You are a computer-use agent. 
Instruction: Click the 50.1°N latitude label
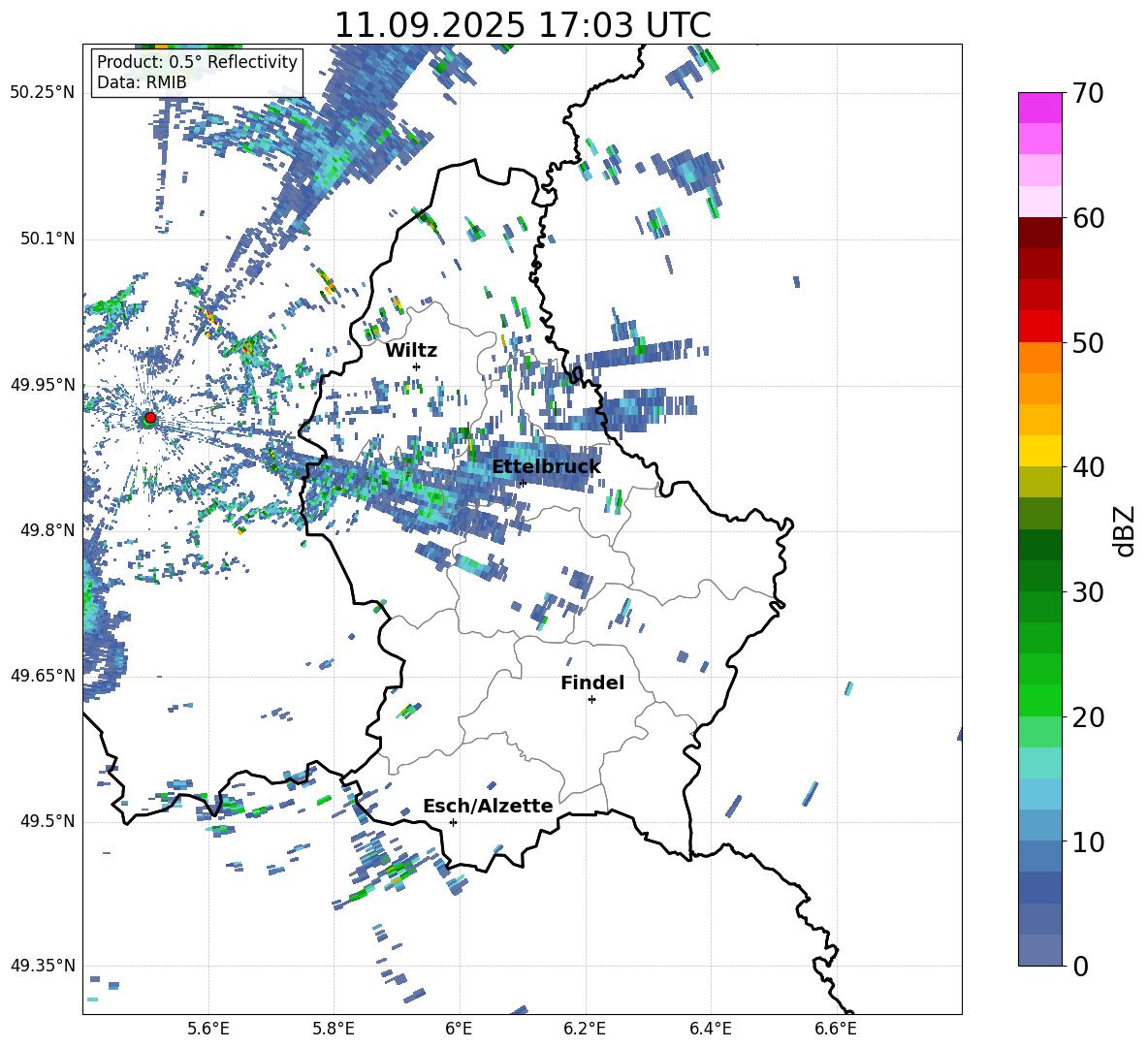[x=47, y=238]
